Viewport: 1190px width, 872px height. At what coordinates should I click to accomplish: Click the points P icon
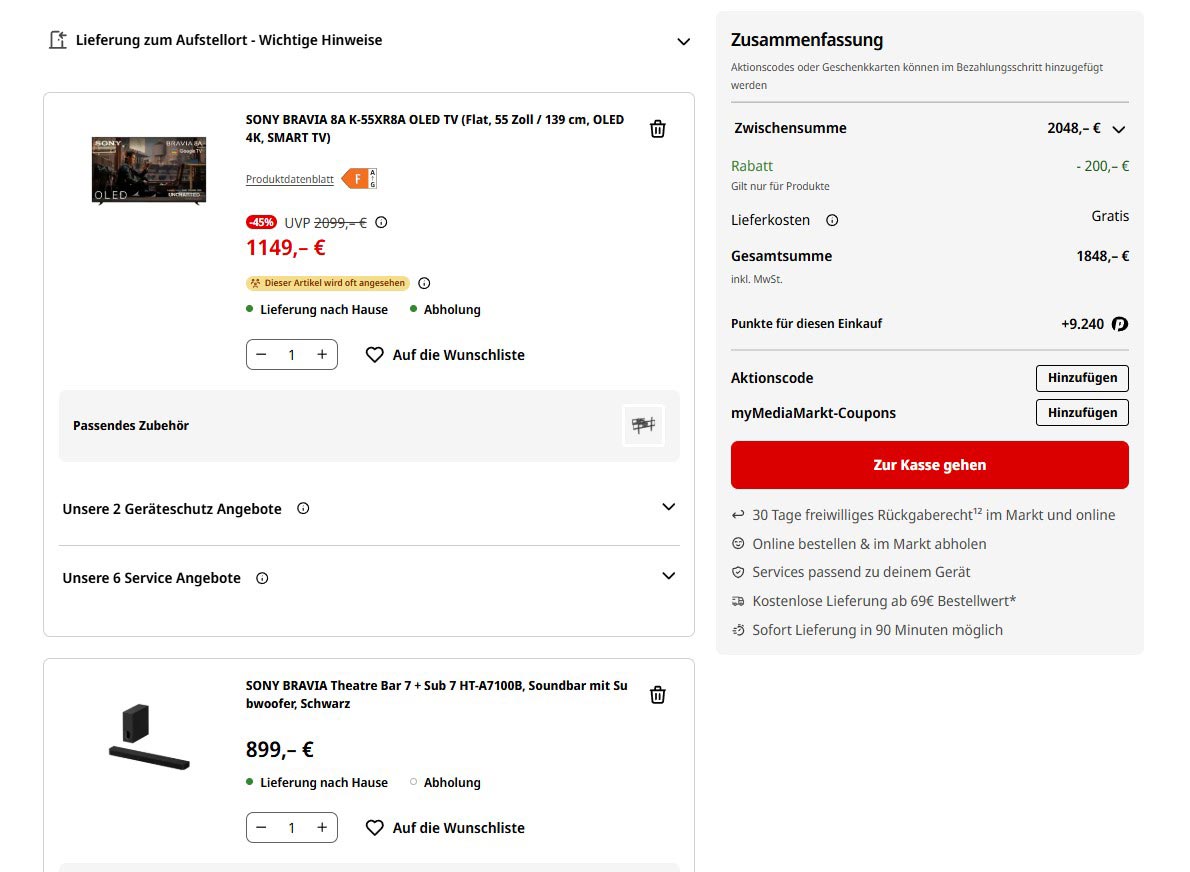click(x=1119, y=324)
